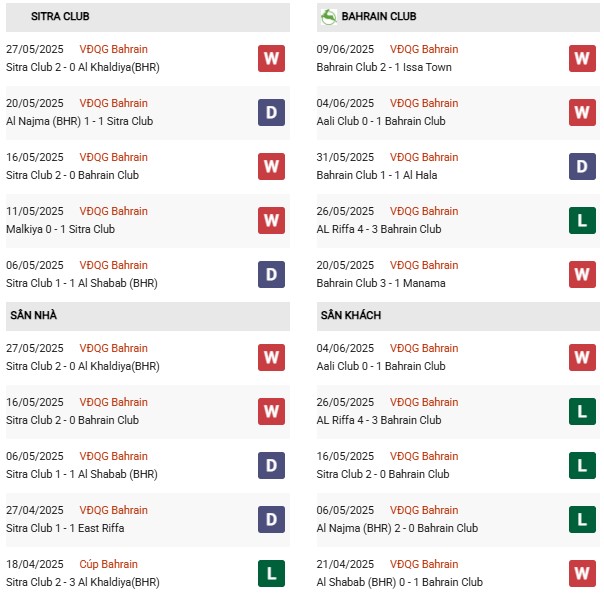Screen dimensions: 604x599
Task: Select the SITRA CLUB section header
Action: [x=148, y=17]
